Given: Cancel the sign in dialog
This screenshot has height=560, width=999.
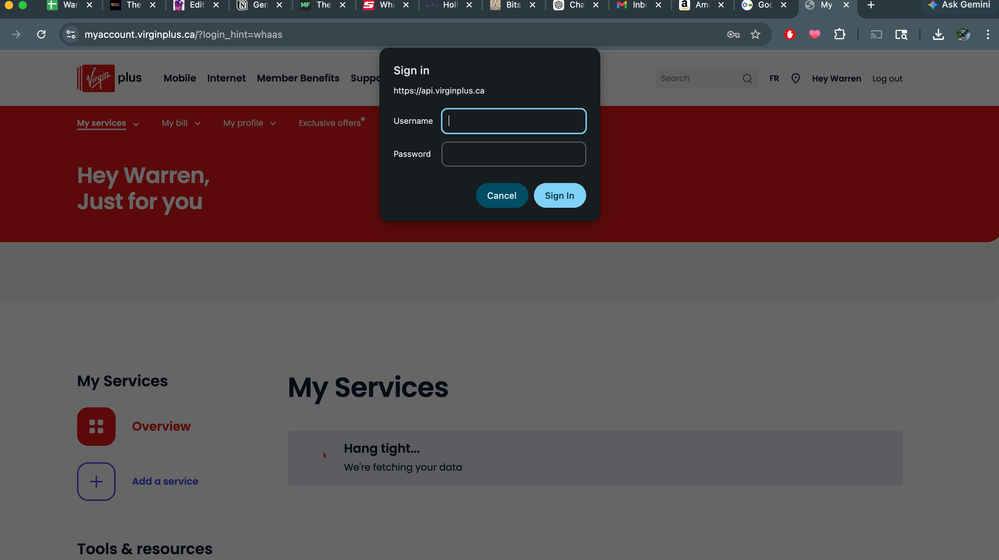Looking at the screenshot, I should pos(502,196).
